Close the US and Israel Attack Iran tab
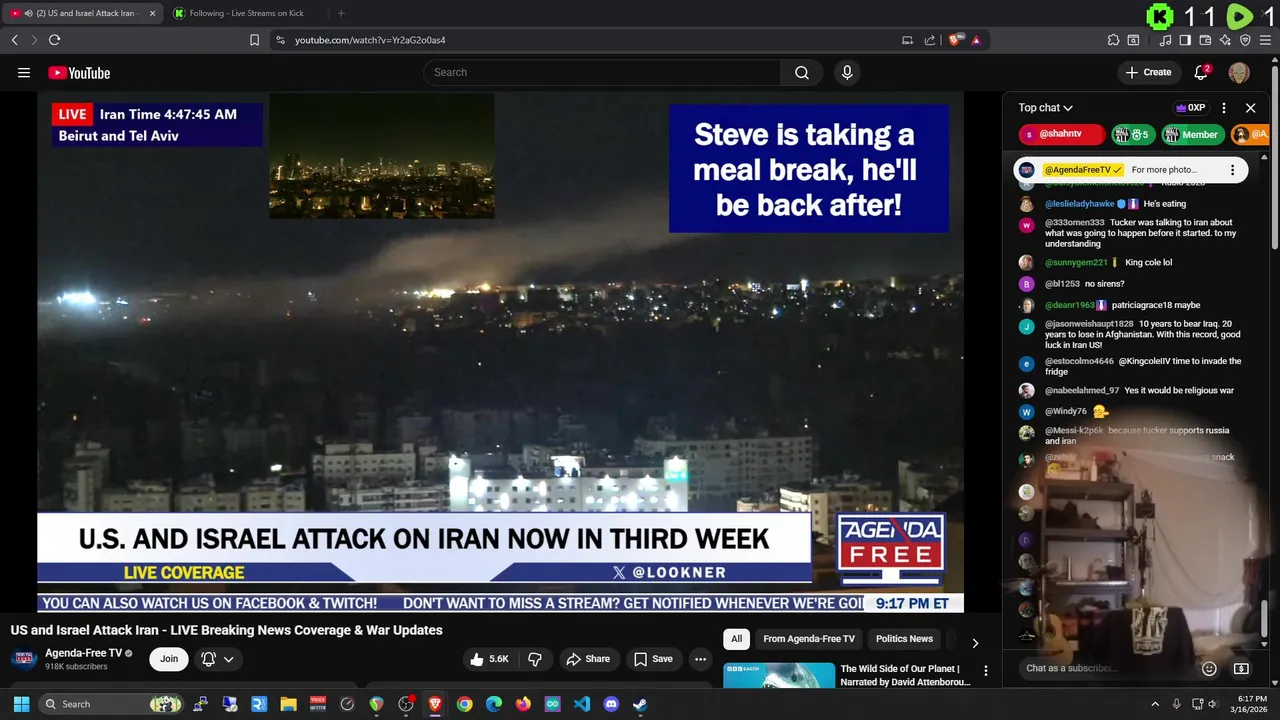This screenshot has height=720, width=1280. (x=152, y=13)
